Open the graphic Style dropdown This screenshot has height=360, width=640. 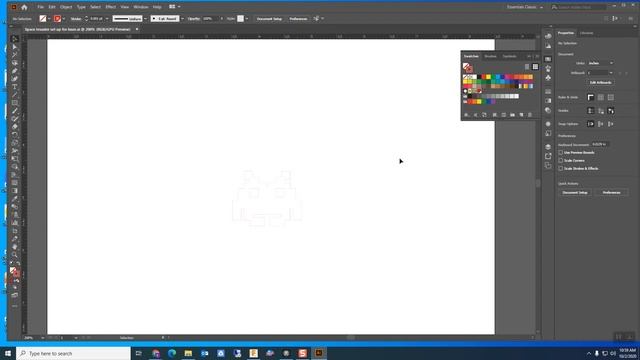coord(247,19)
